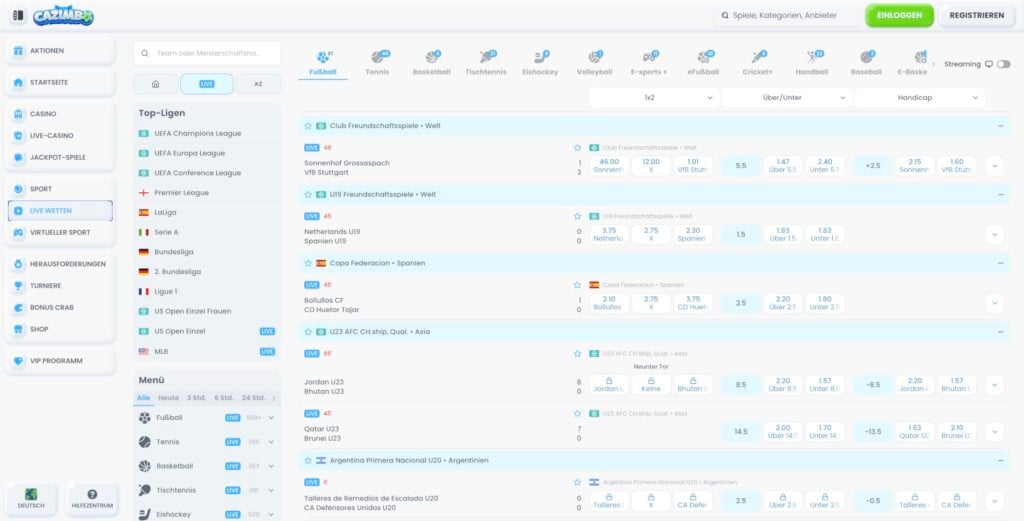Favorite the U19 Freundschaftsspiele league star
1024x521 pixels.
(308, 195)
